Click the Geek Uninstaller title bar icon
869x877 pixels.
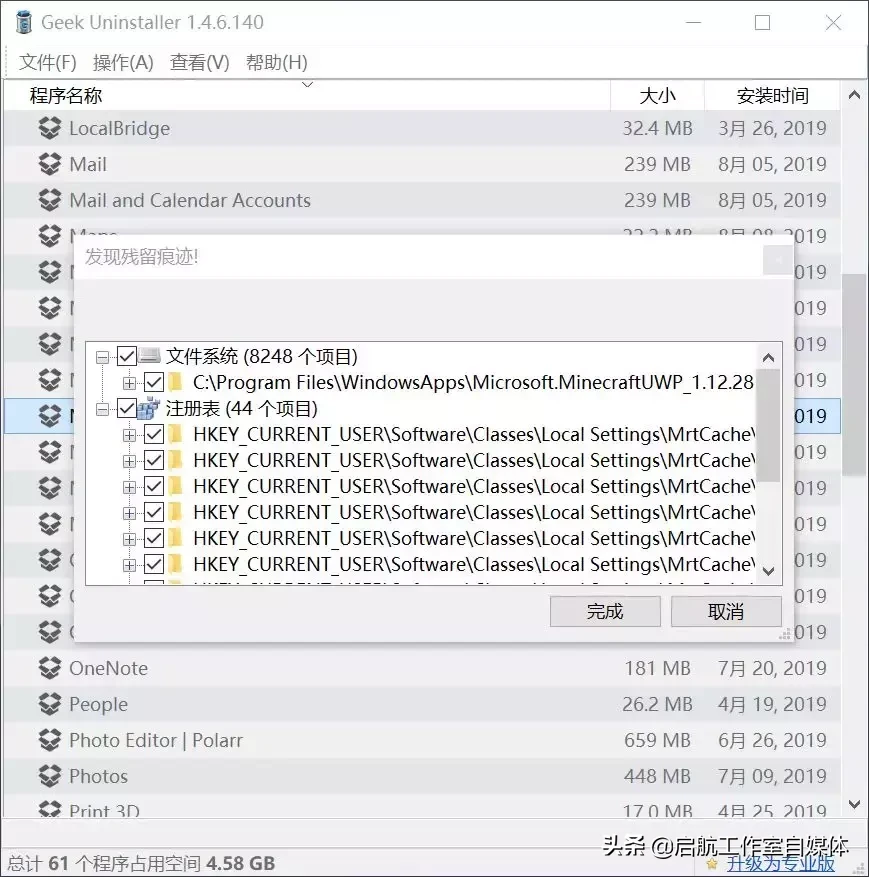23,22
